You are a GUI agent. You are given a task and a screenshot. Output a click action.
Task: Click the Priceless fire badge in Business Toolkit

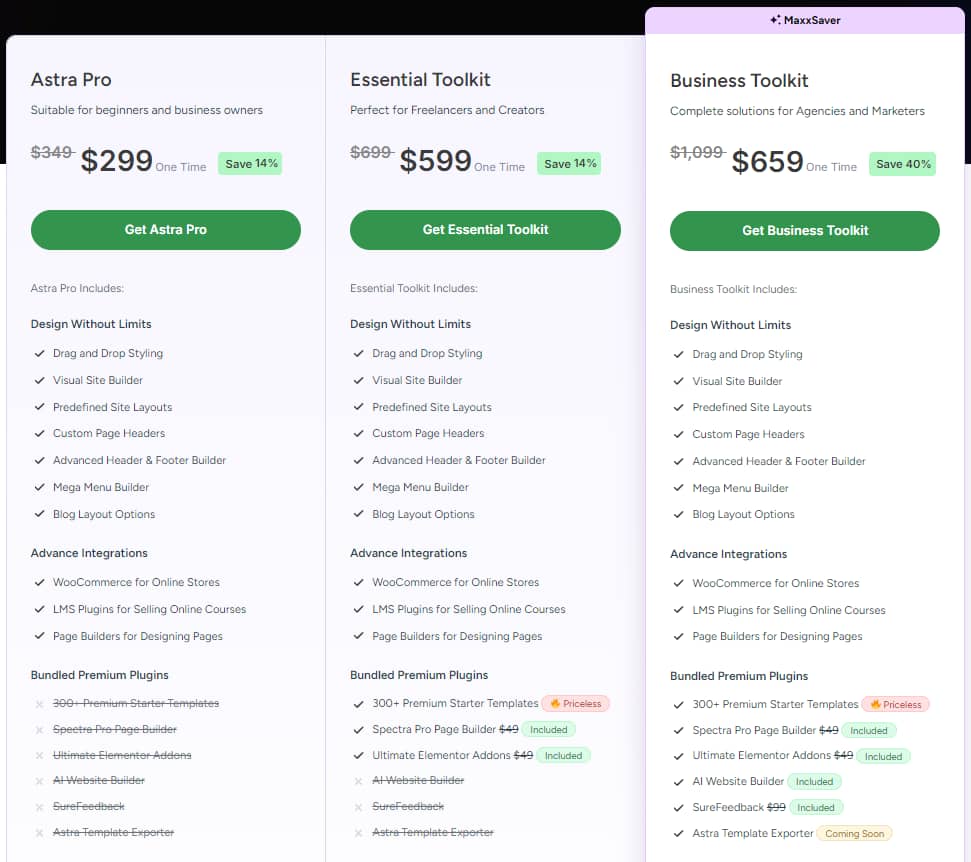click(x=895, y=705)
